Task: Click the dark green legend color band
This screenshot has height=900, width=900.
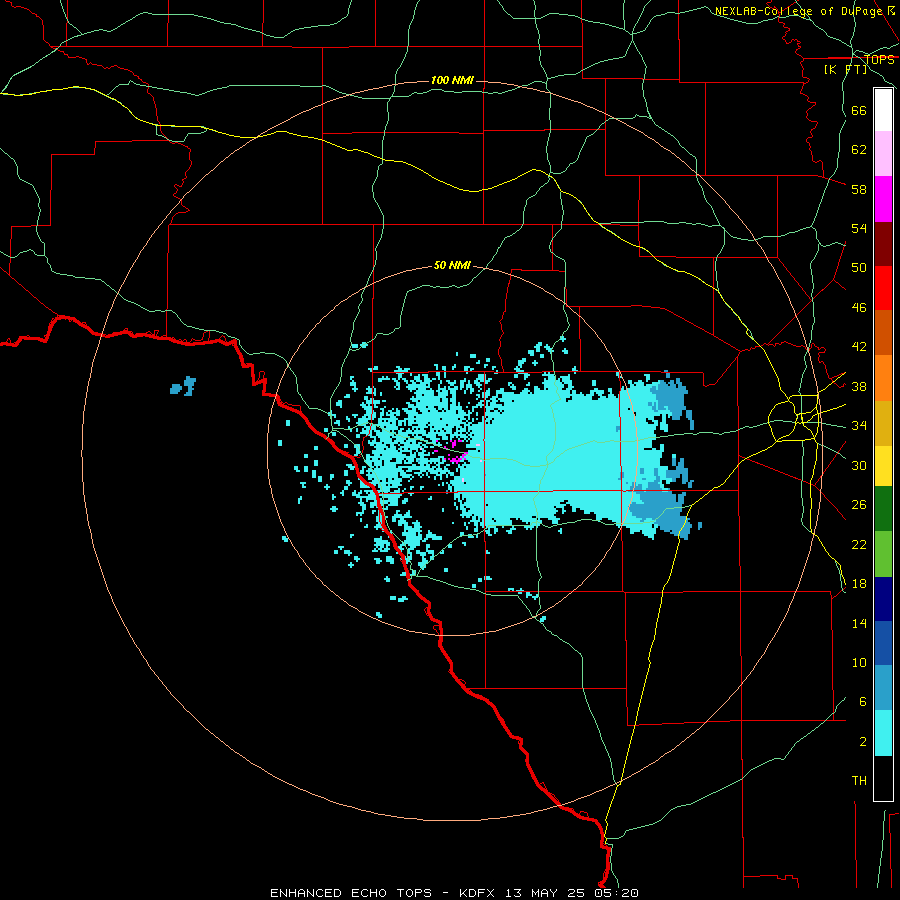Action: point(883,509)
